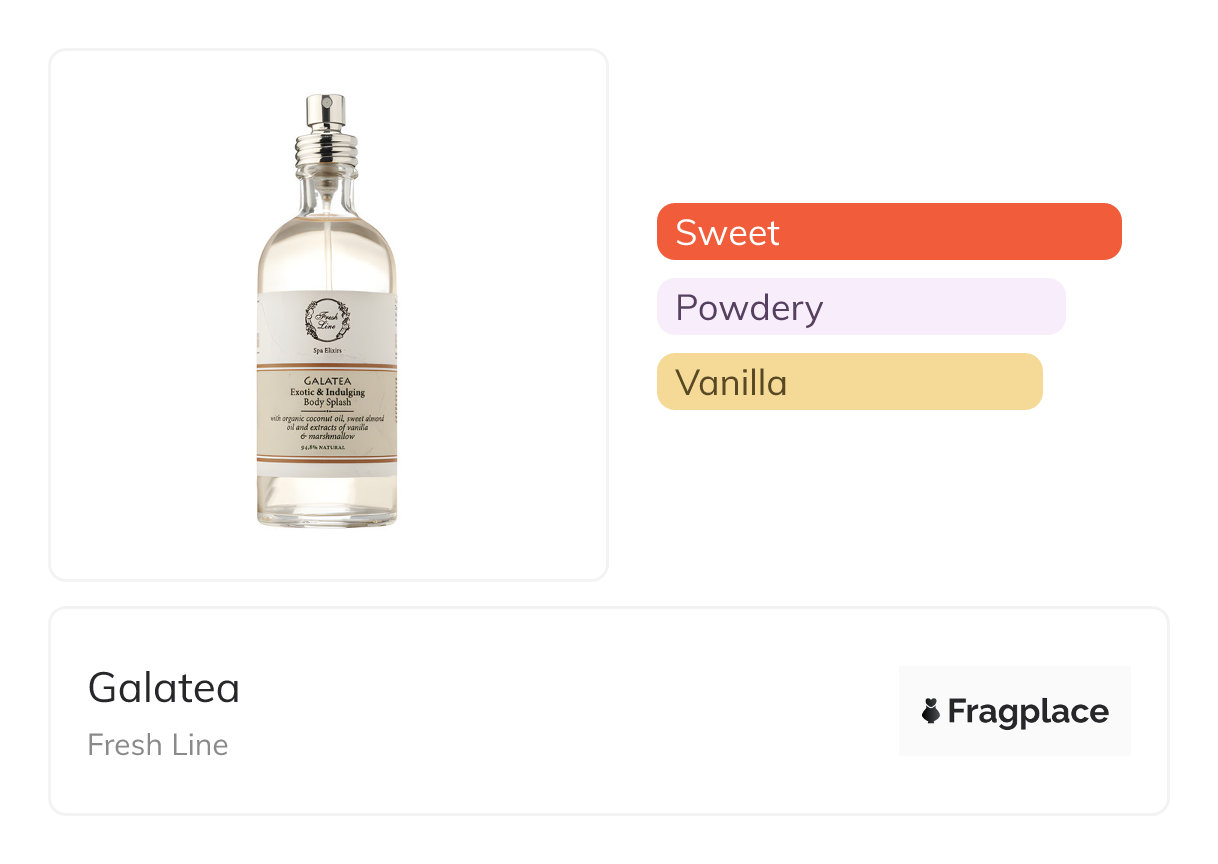Select the Powdery accord bar
Viewport: 1218px width, 864px height.
tap(861, 307)
